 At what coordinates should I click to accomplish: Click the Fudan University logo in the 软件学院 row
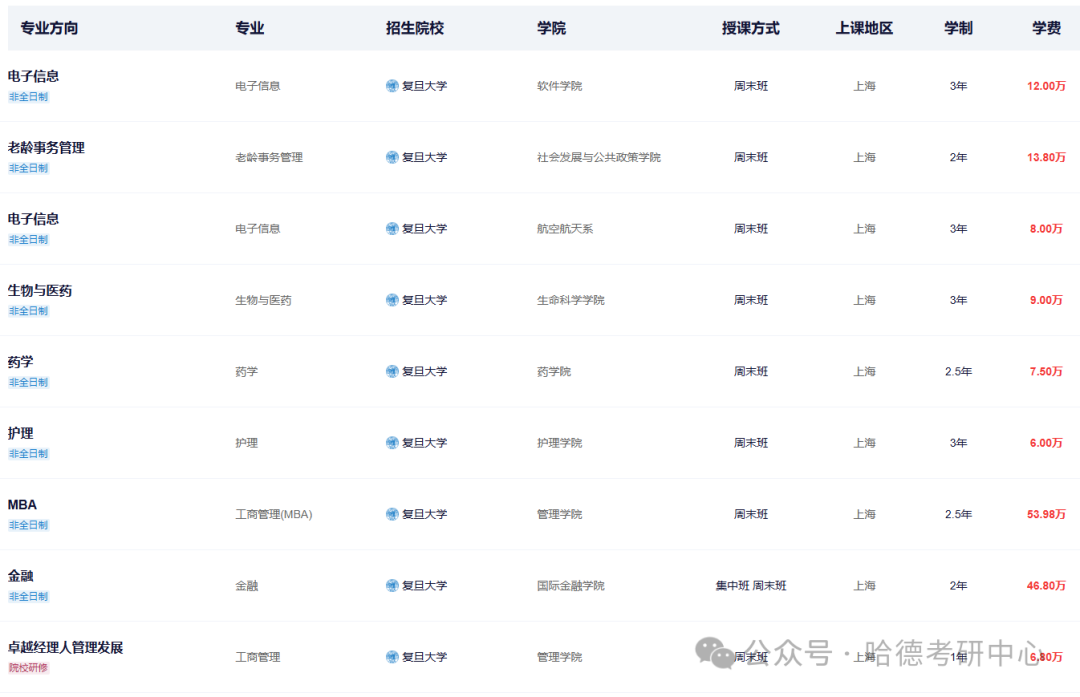[x=392, y=86]
